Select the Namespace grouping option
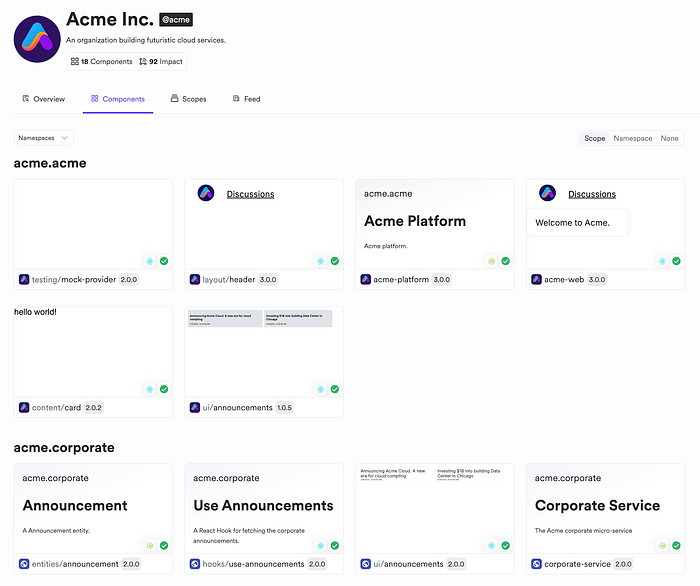This screenshot has width=700, height=586. click(632, 139)
